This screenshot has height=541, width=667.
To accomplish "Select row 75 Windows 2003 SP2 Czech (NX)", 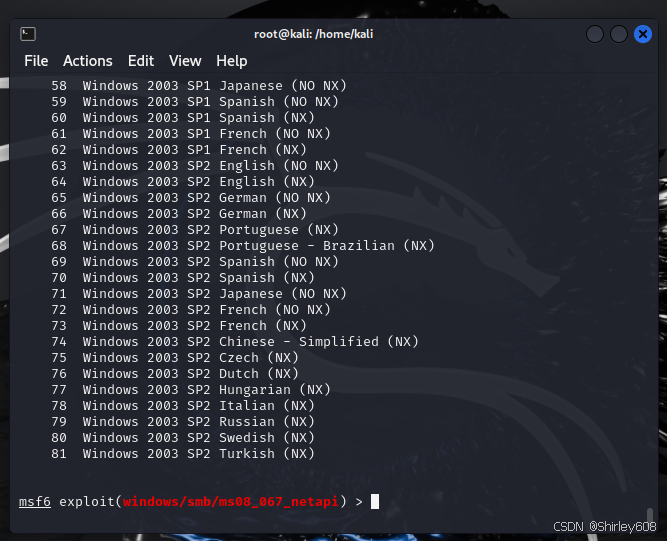I will [x=175, y=358].
